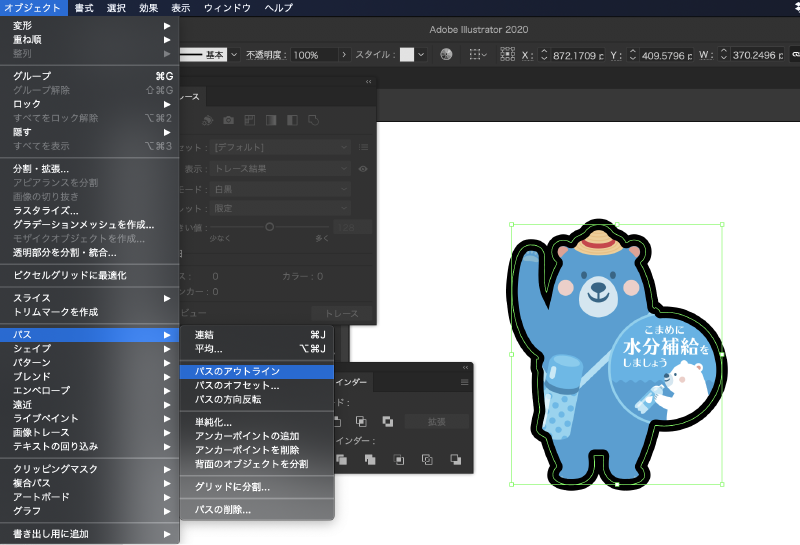The image size is (800, 545).
Task: Open the ヘルプ menu
Action: coord(279,8)
